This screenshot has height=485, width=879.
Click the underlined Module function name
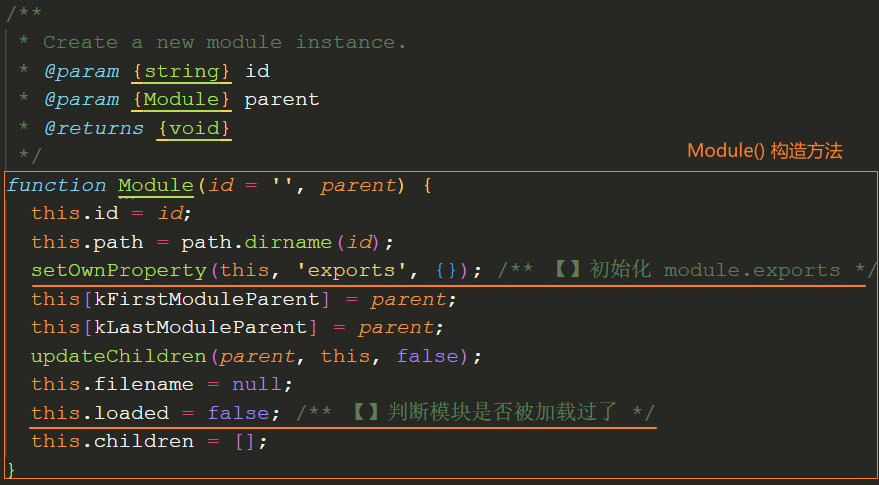156,185
